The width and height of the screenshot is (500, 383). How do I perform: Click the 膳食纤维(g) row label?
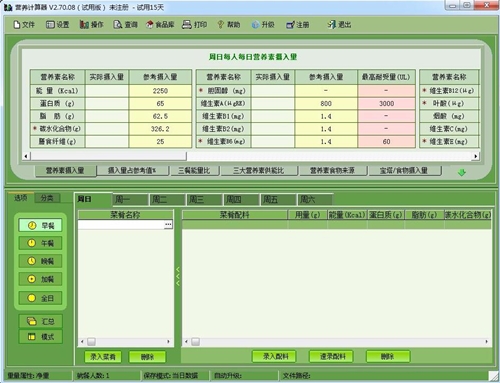pyautogui.click(x=57, y=141)
